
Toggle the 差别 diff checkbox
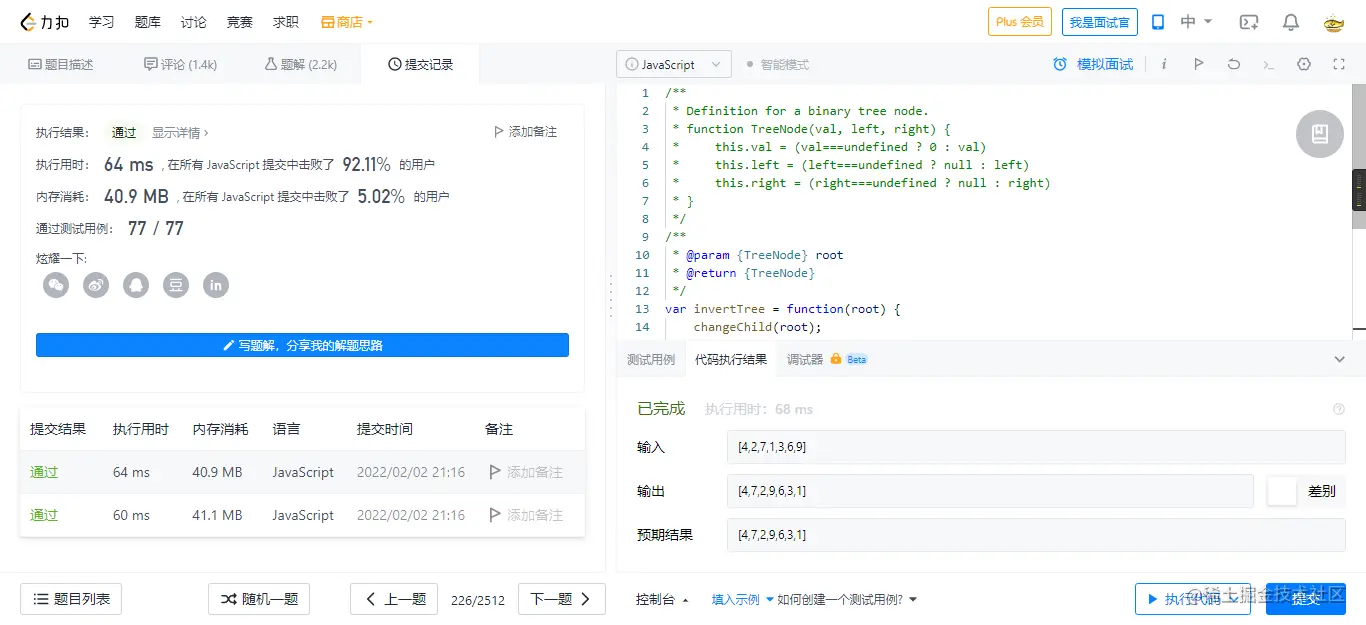(1282, 491)
